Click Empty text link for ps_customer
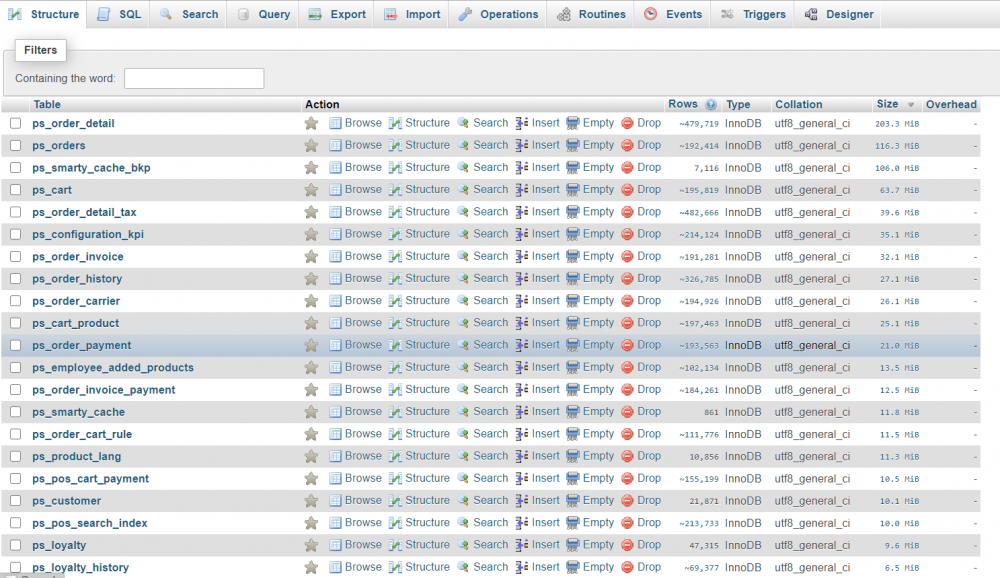This screenshot has height=578, width=1000. pyautogui.click(x=598, y=500)
